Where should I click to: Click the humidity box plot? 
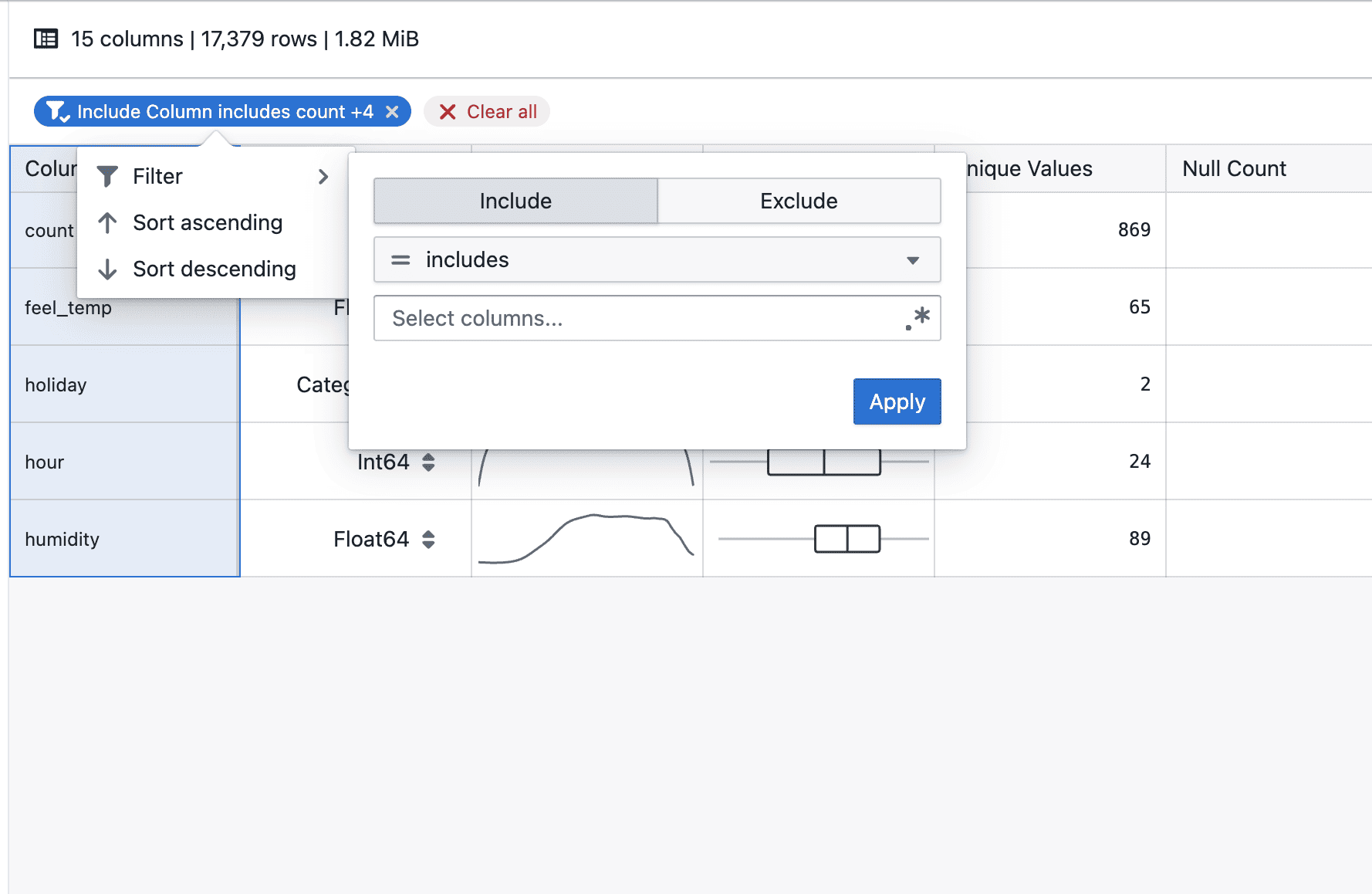coord(847,539)
